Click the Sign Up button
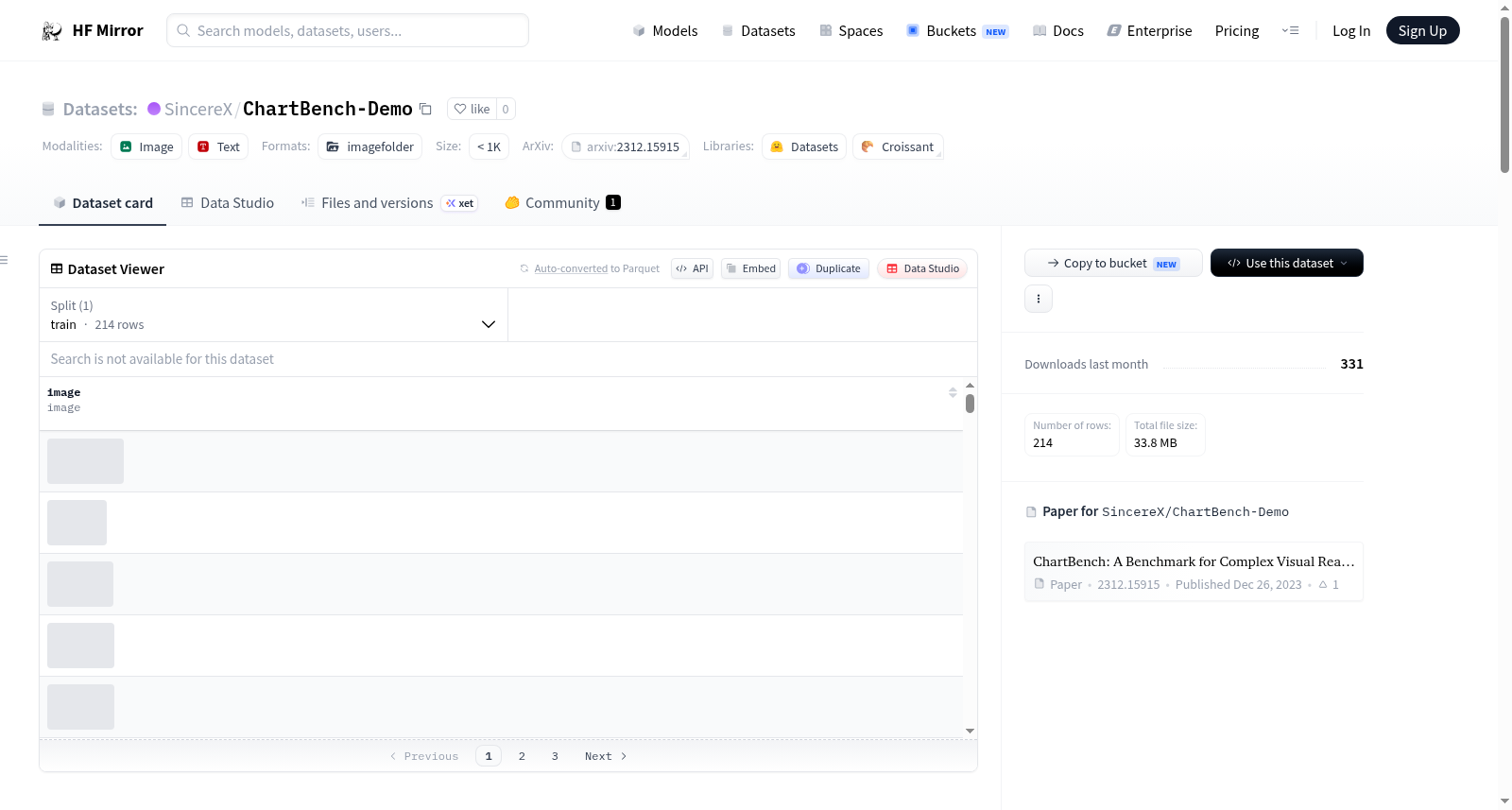This screenshot has height=810, width=1512. point(1422,31)
